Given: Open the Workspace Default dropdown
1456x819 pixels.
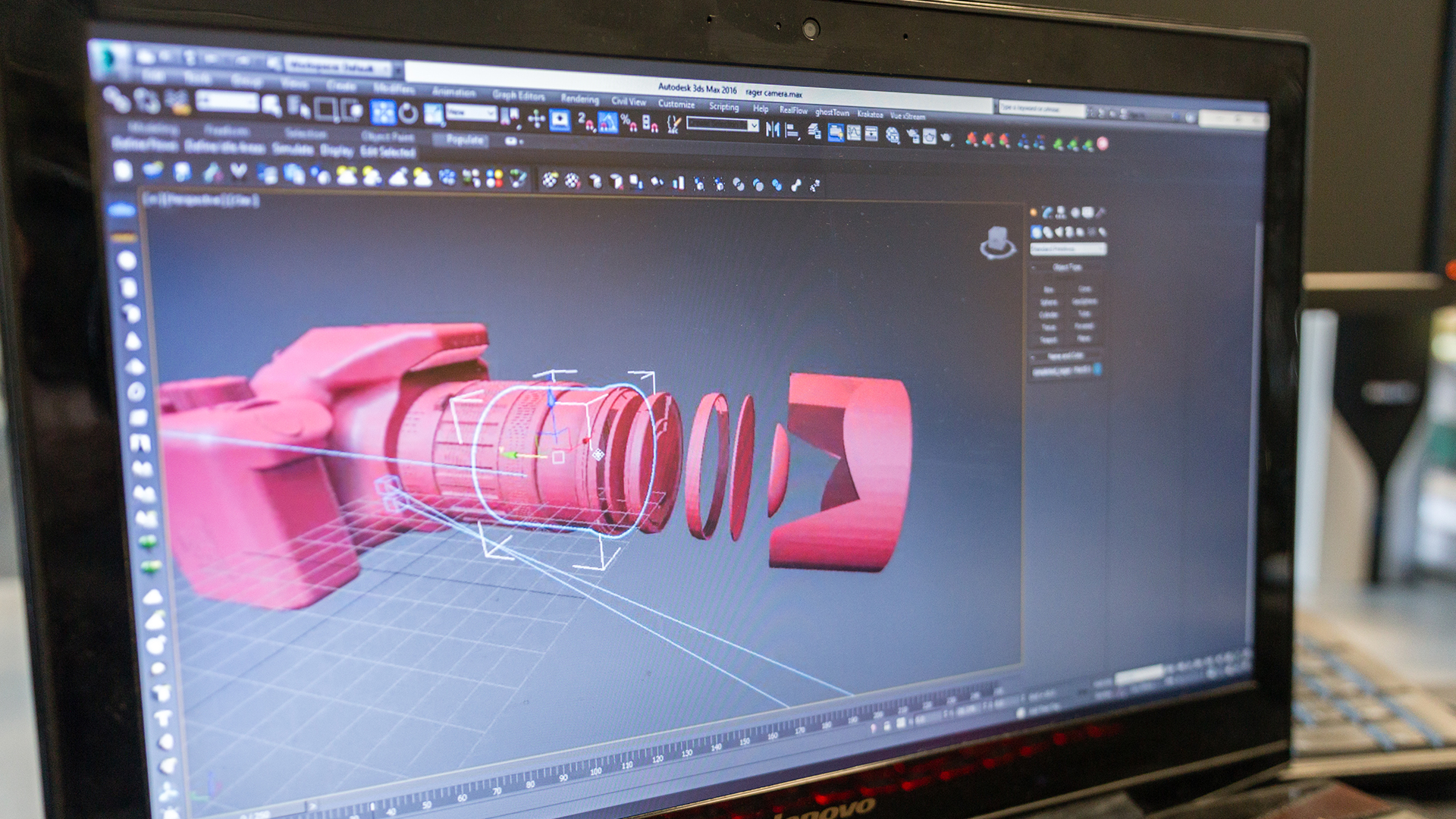Looking at the screenshot, I should 338,67.
